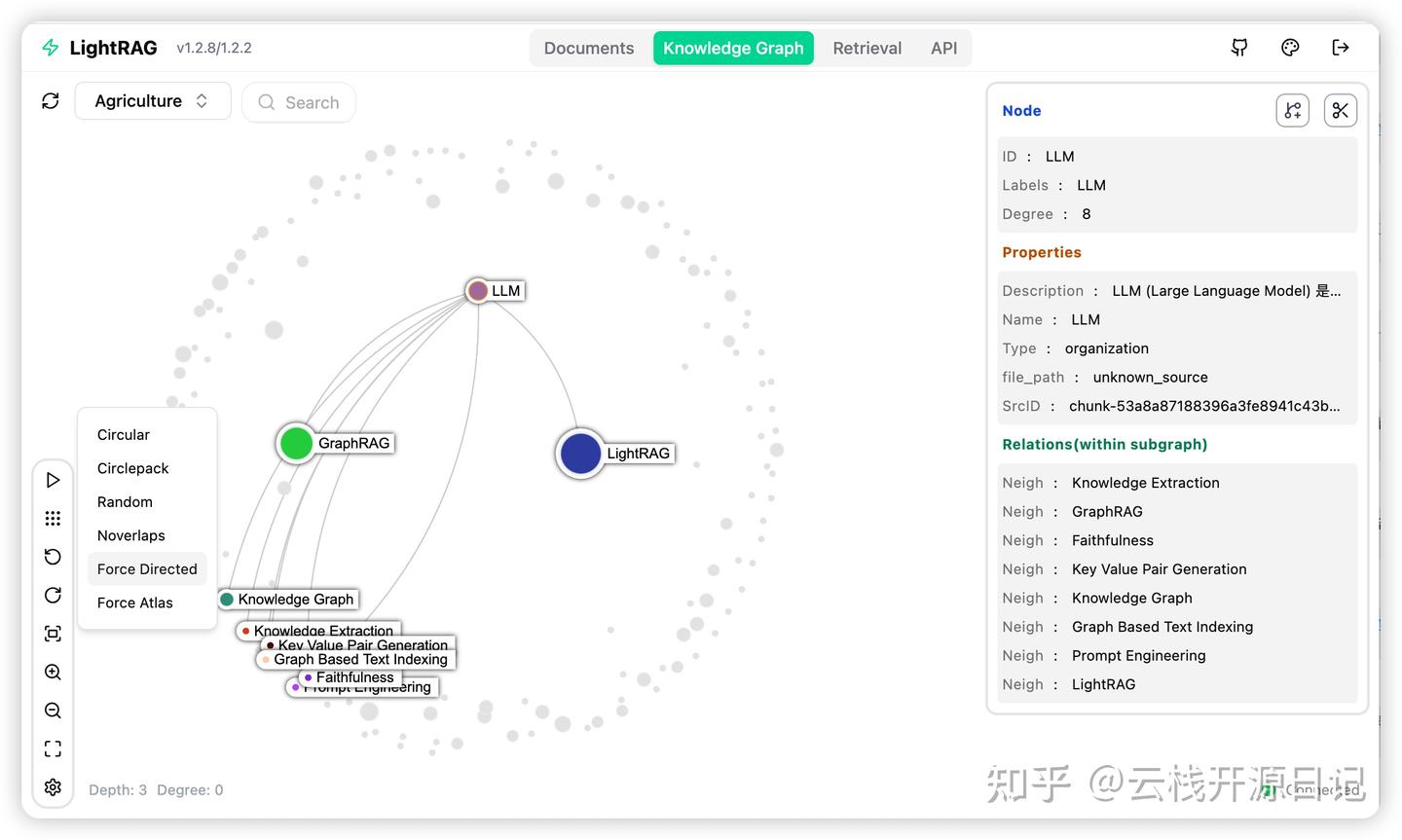Open the Documents tab
The height and width of the screenshot is (840, 1402).
point(589,47)
